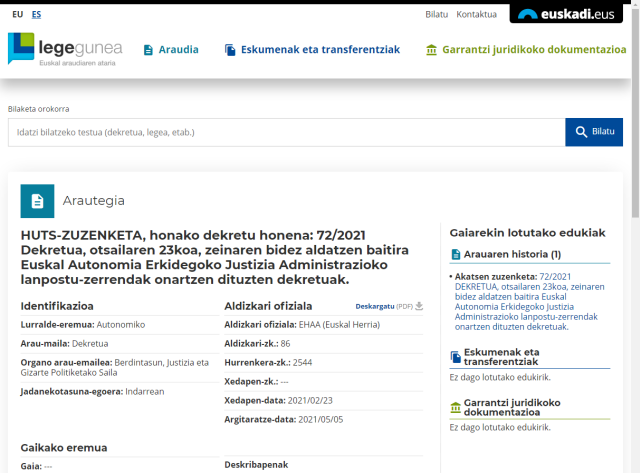
Task: Click the sidebar Eskumenak eta transferentziak icon
Action: coord(456,357)
